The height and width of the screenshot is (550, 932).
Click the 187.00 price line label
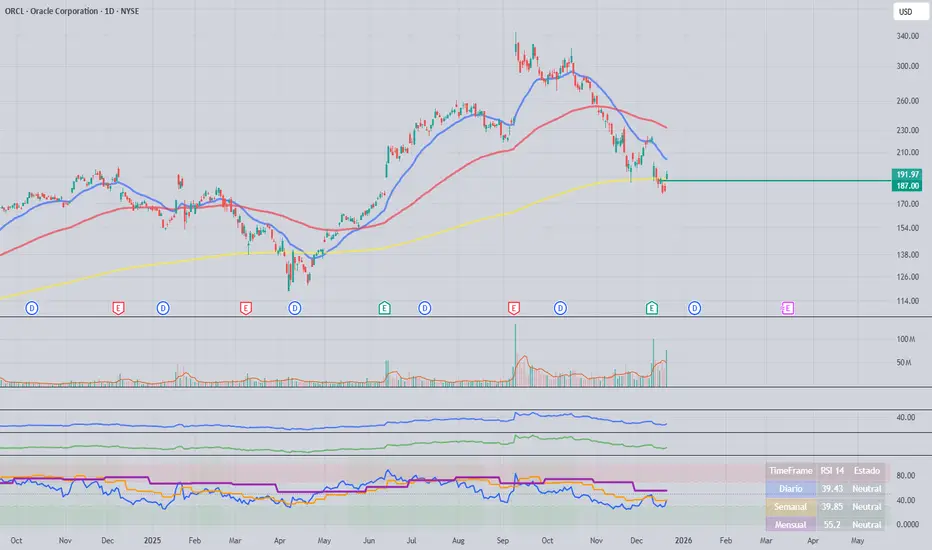[908, 186]
